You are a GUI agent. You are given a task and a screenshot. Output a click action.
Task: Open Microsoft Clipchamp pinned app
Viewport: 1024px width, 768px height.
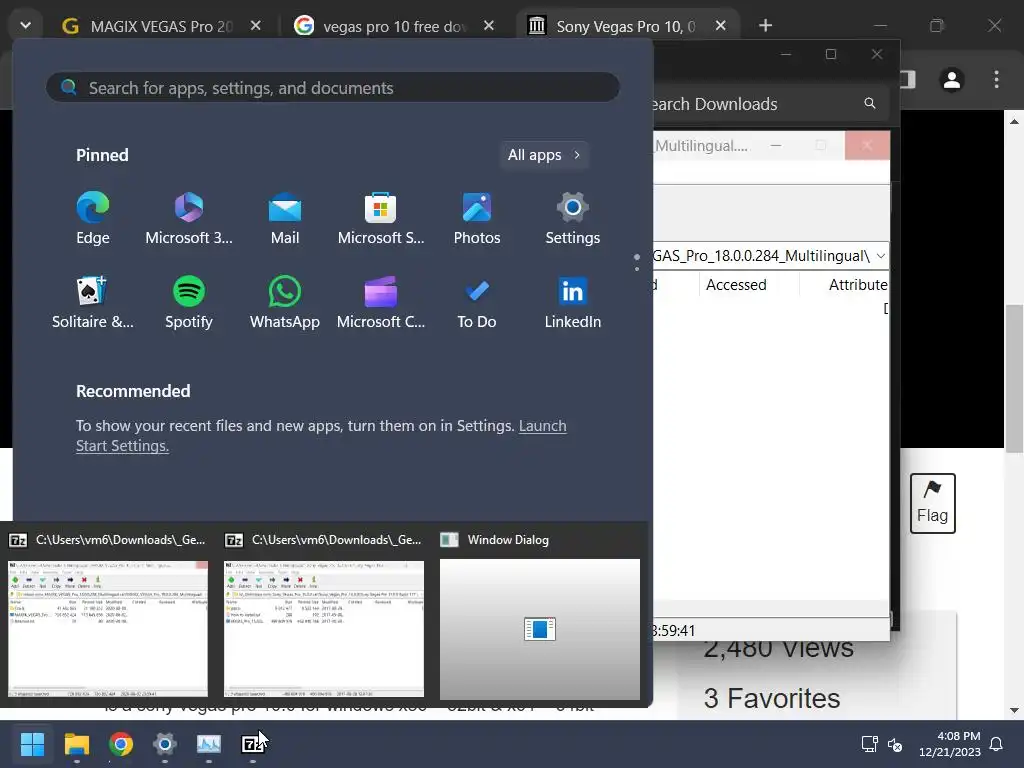(381, 302)
